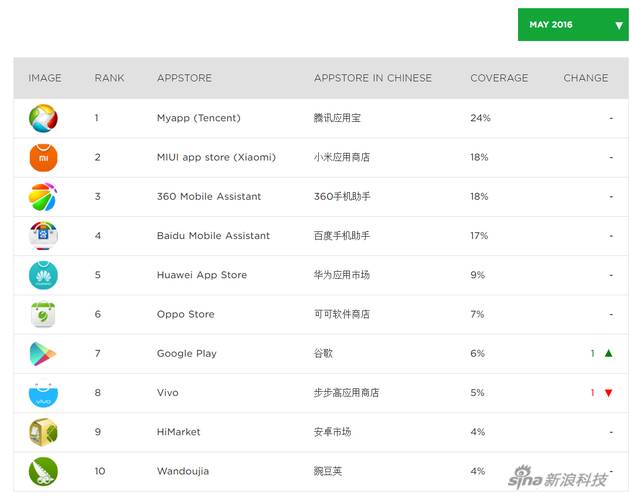This screenshot has width=630, height=502.
Task: Click the Wandoujia green icon
Action: pyautogui.click(x=43, y=471)
